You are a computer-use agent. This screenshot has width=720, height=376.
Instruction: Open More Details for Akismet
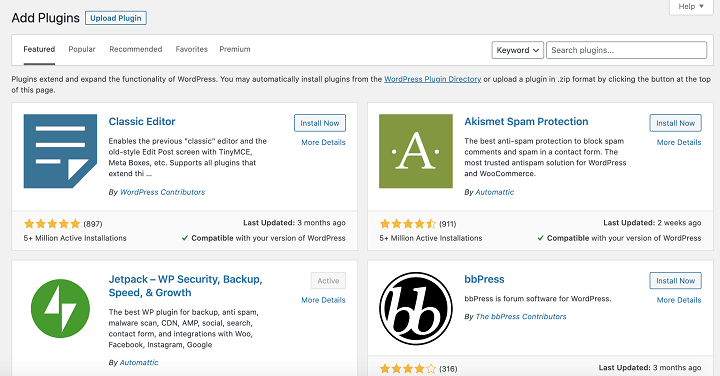[679, 142]
